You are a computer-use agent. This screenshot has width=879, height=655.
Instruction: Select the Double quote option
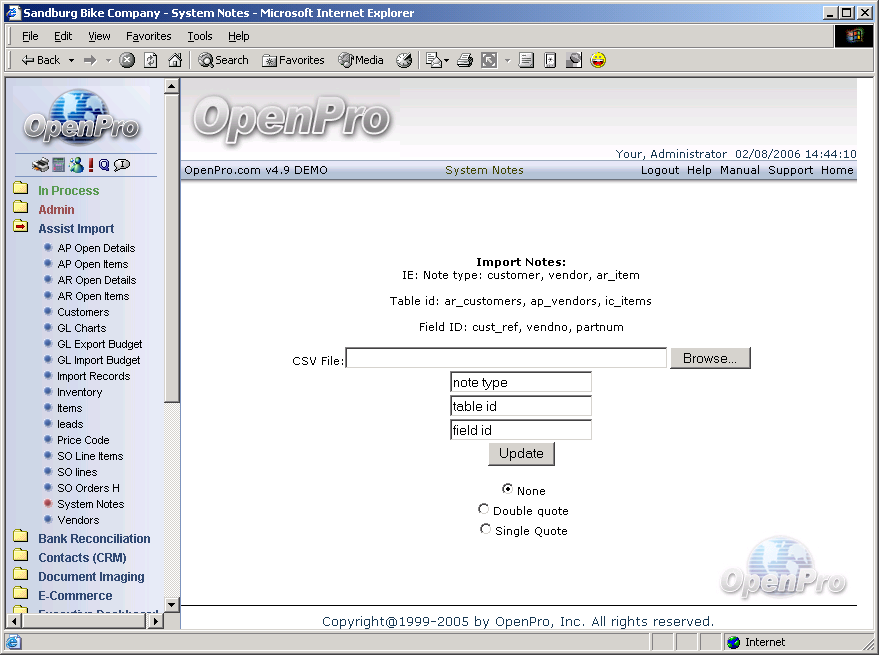click(x=484, y=509)
